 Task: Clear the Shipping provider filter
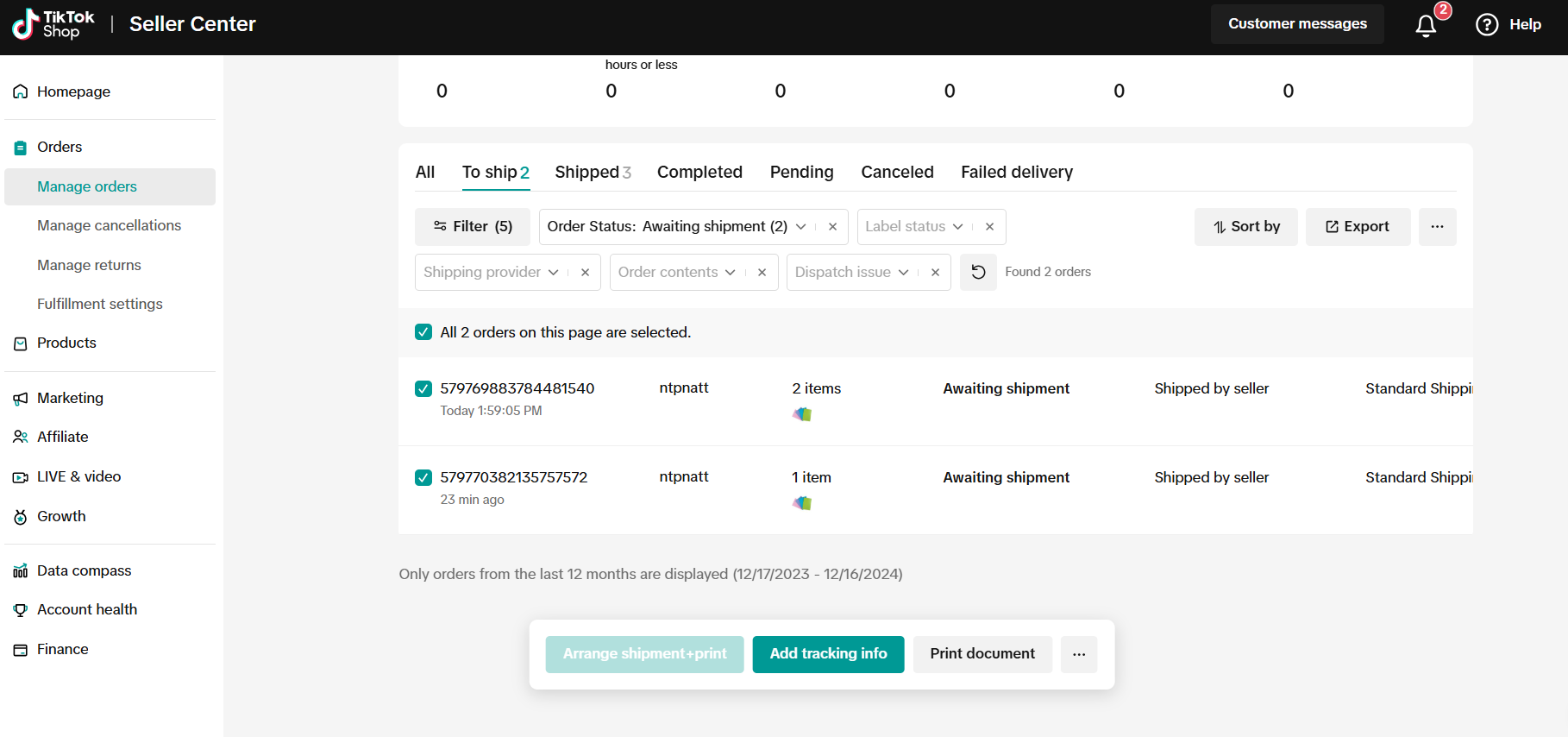coord(585,273)
